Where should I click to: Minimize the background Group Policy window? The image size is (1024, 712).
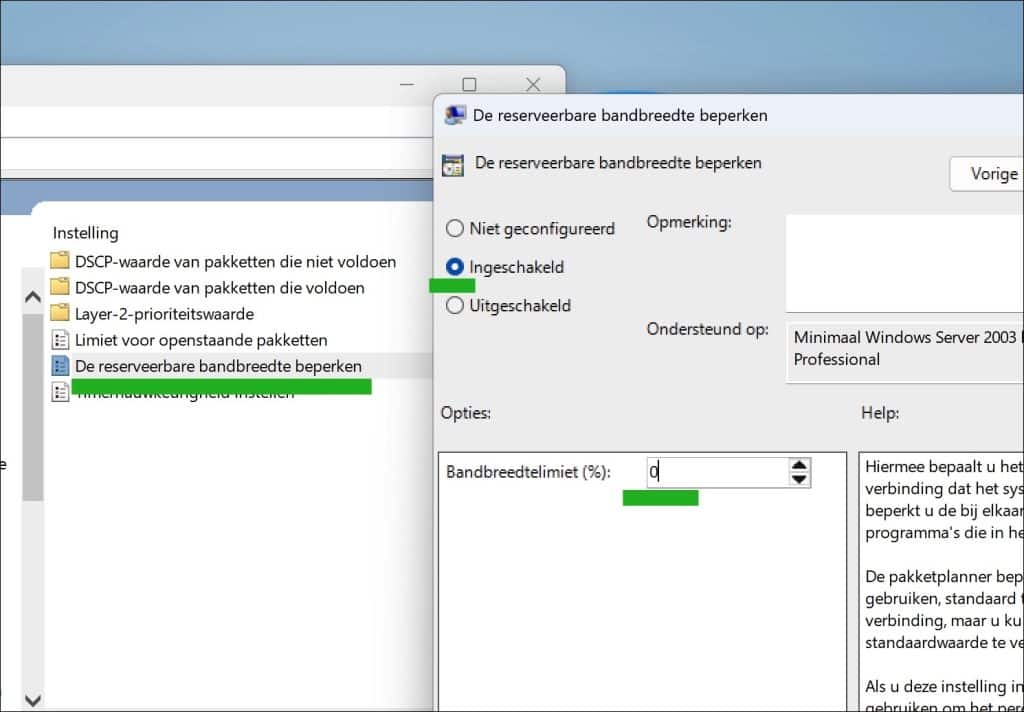tap(407, 84)
